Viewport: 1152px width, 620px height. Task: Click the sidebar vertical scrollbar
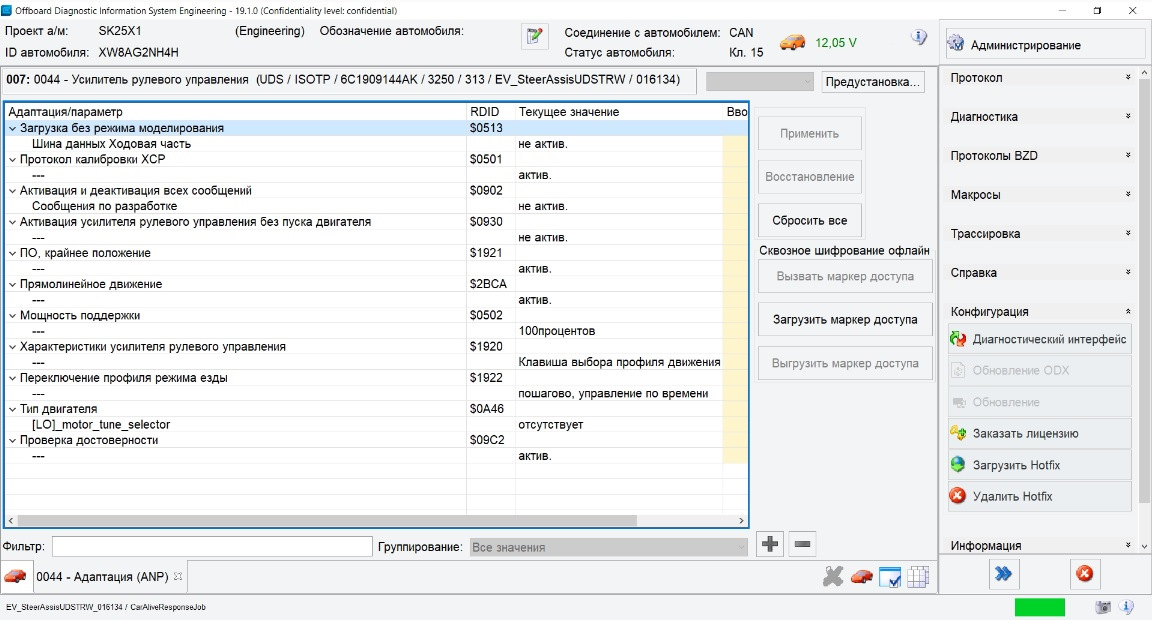coord(1144,292)
